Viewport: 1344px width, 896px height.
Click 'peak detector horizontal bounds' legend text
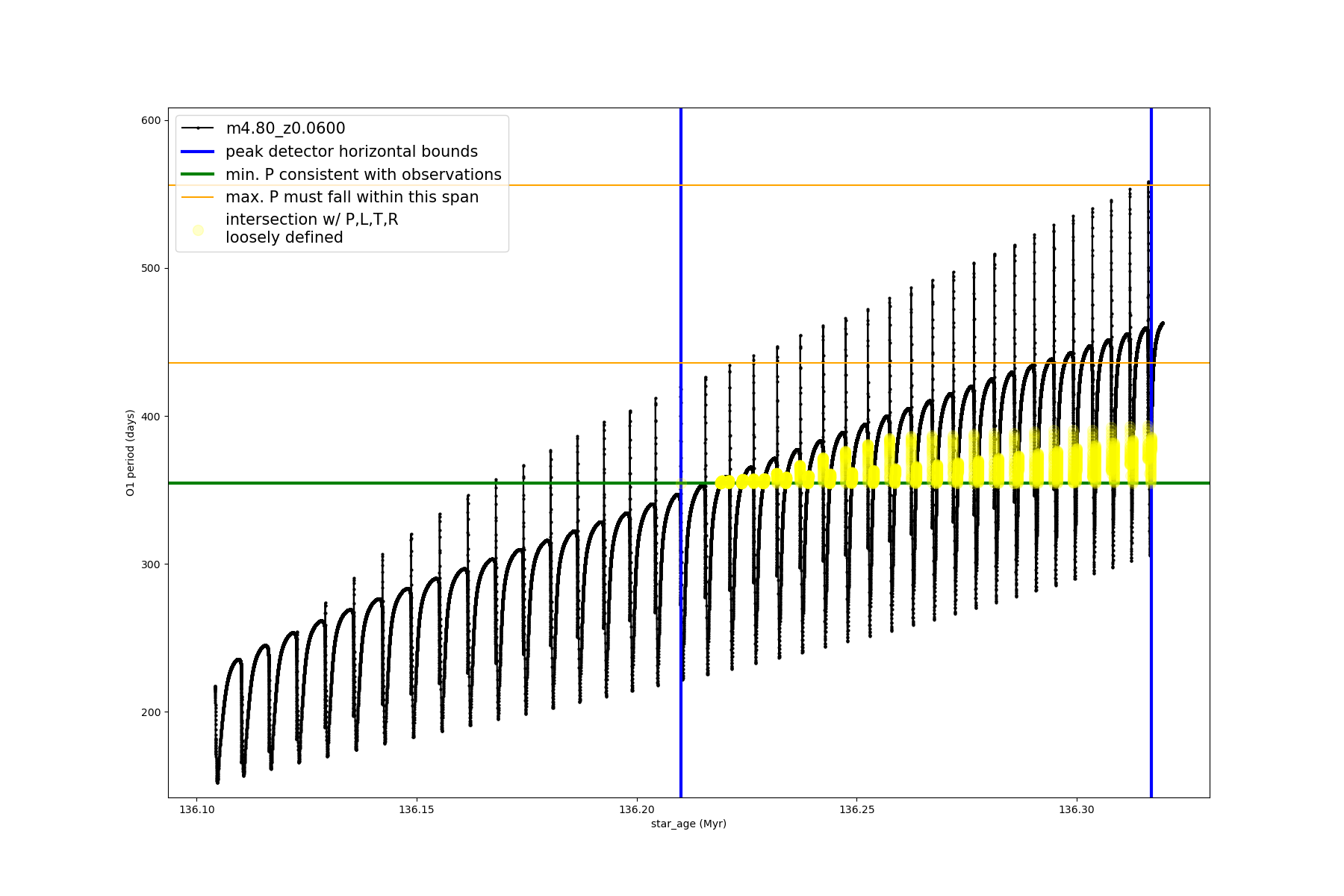pyautogui.click(x=352, y=152)
